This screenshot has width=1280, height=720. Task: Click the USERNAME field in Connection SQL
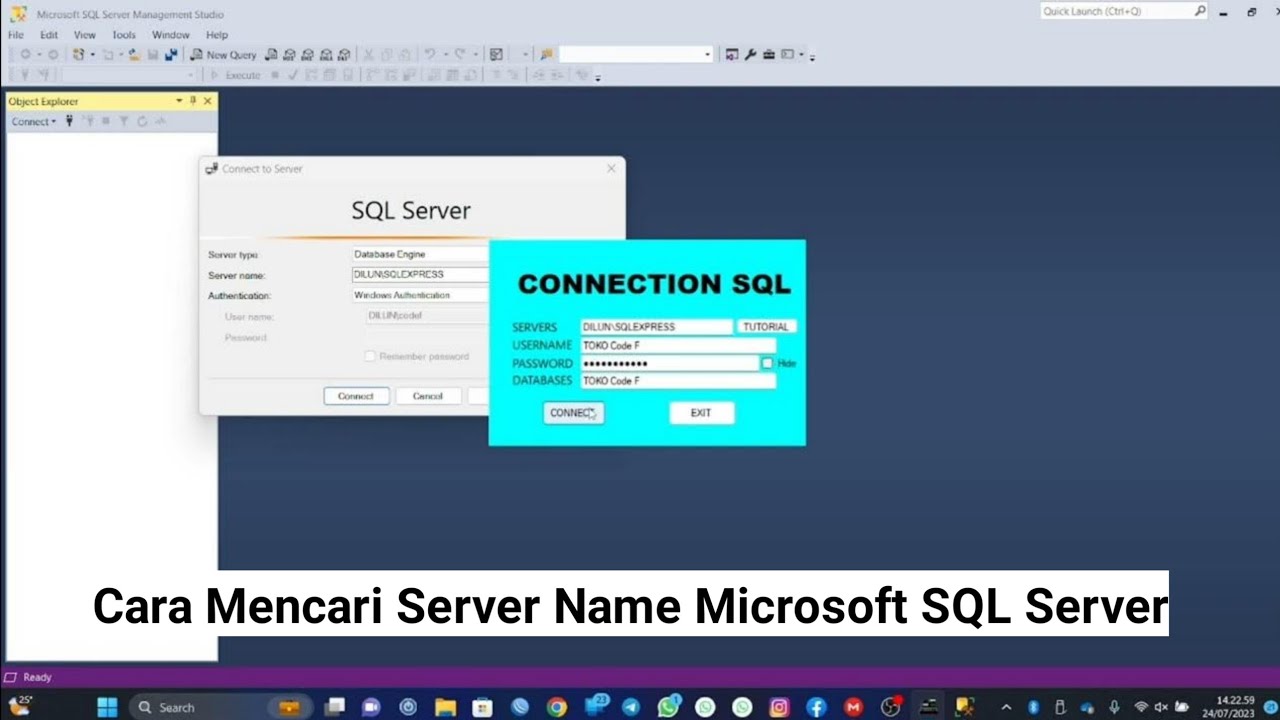pos(678,345)
